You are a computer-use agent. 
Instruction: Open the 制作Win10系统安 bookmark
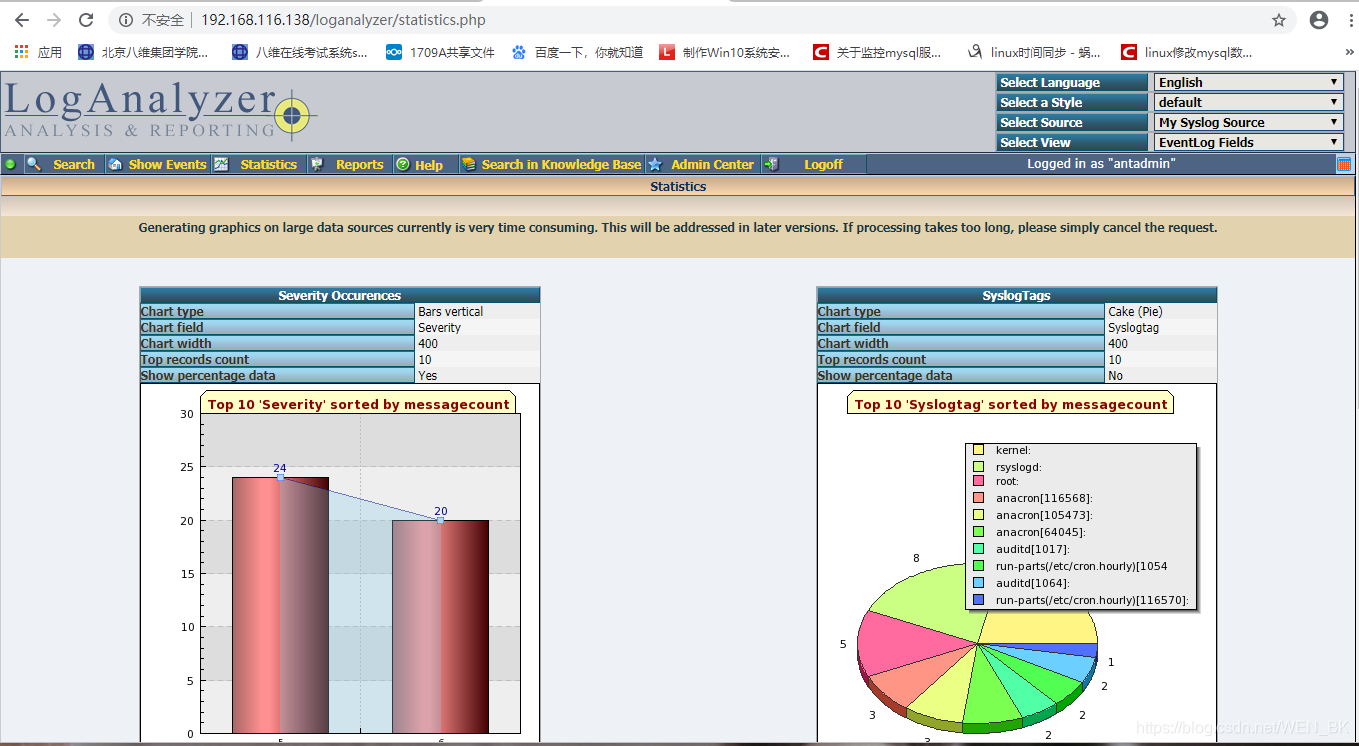click(x=725, y=52)
